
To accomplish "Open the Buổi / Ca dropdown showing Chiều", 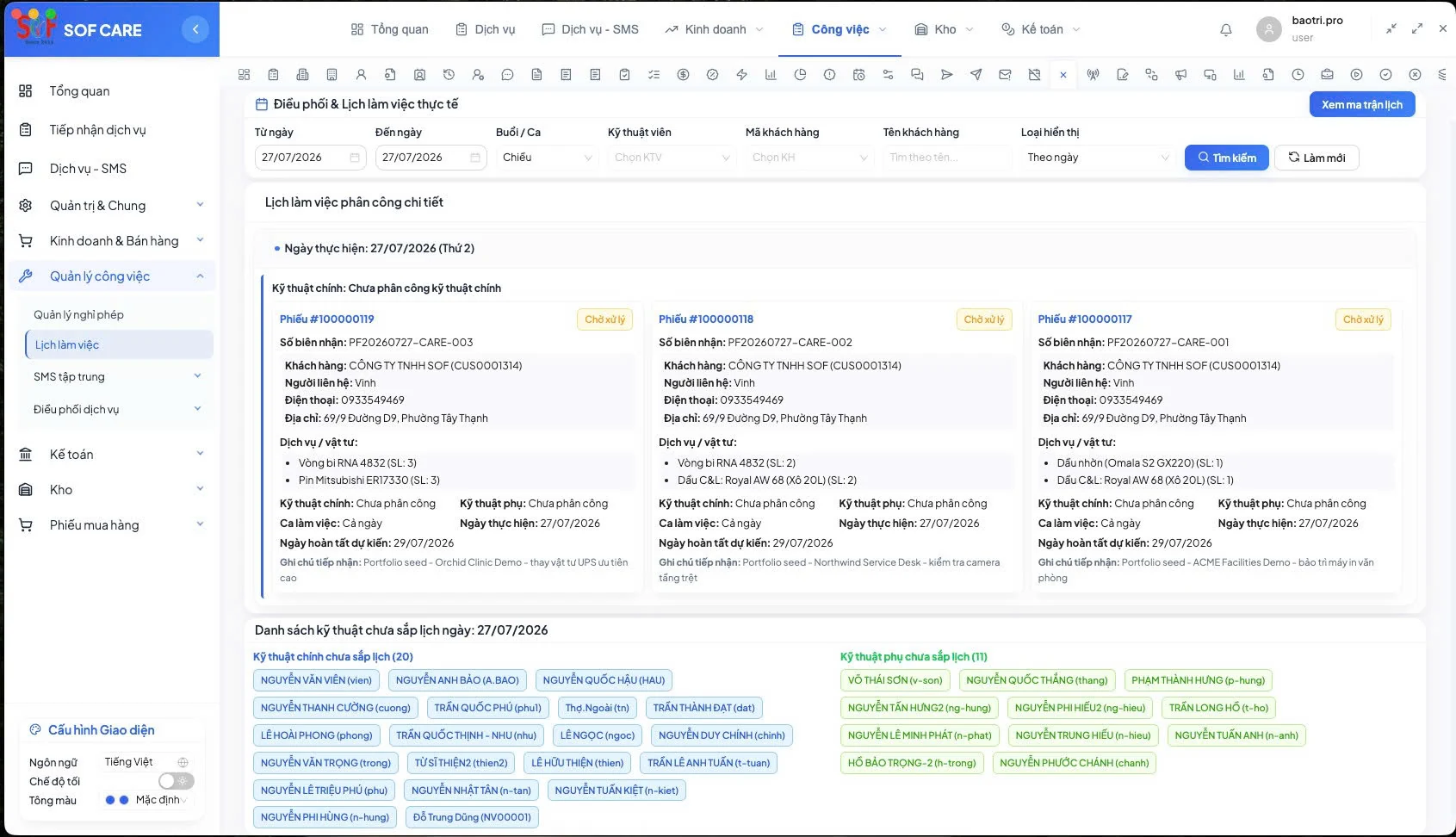I will (x=547, y=158).
